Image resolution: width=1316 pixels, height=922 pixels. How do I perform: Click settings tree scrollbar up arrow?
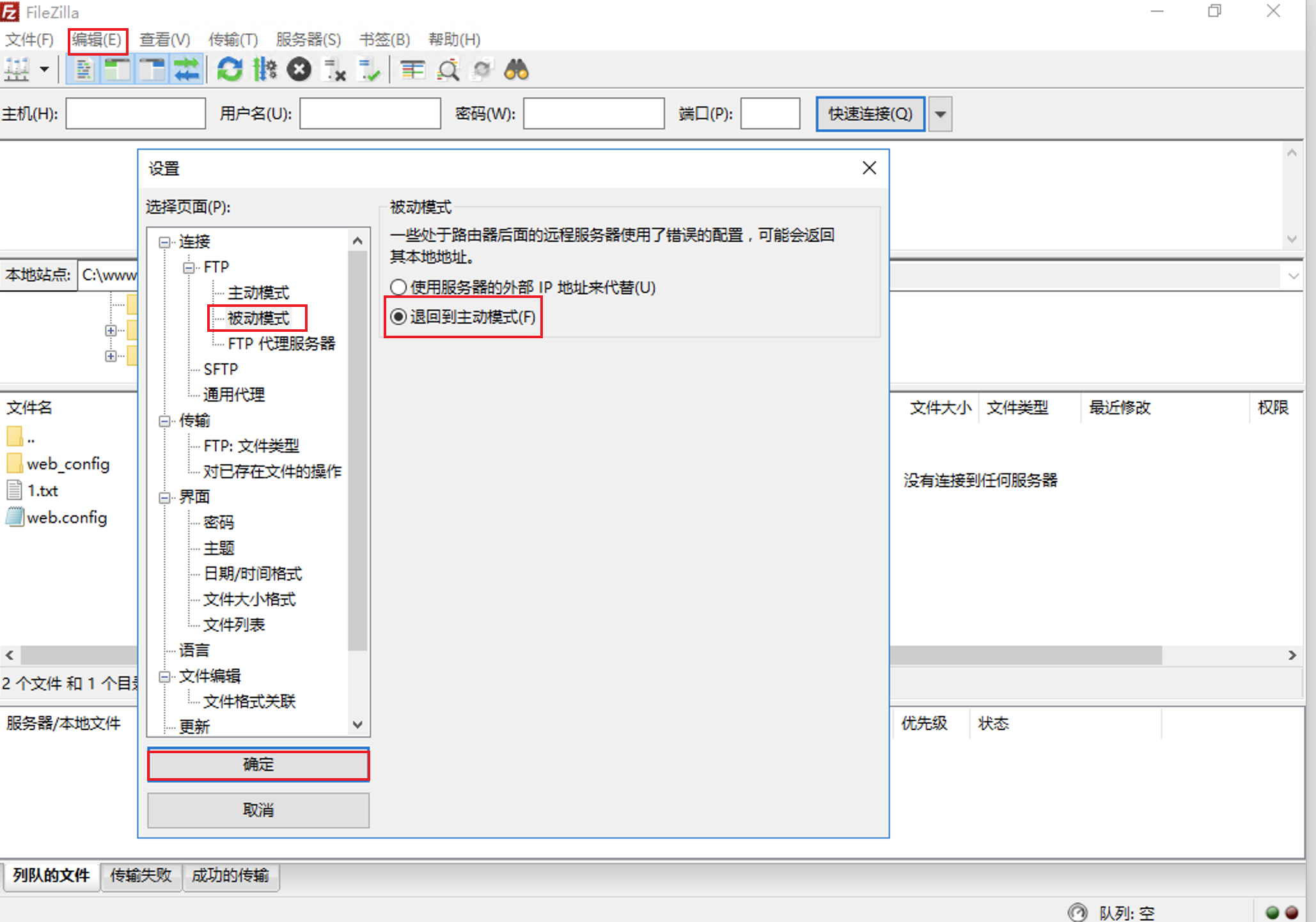pyautogui.click(x=357, y=240)
